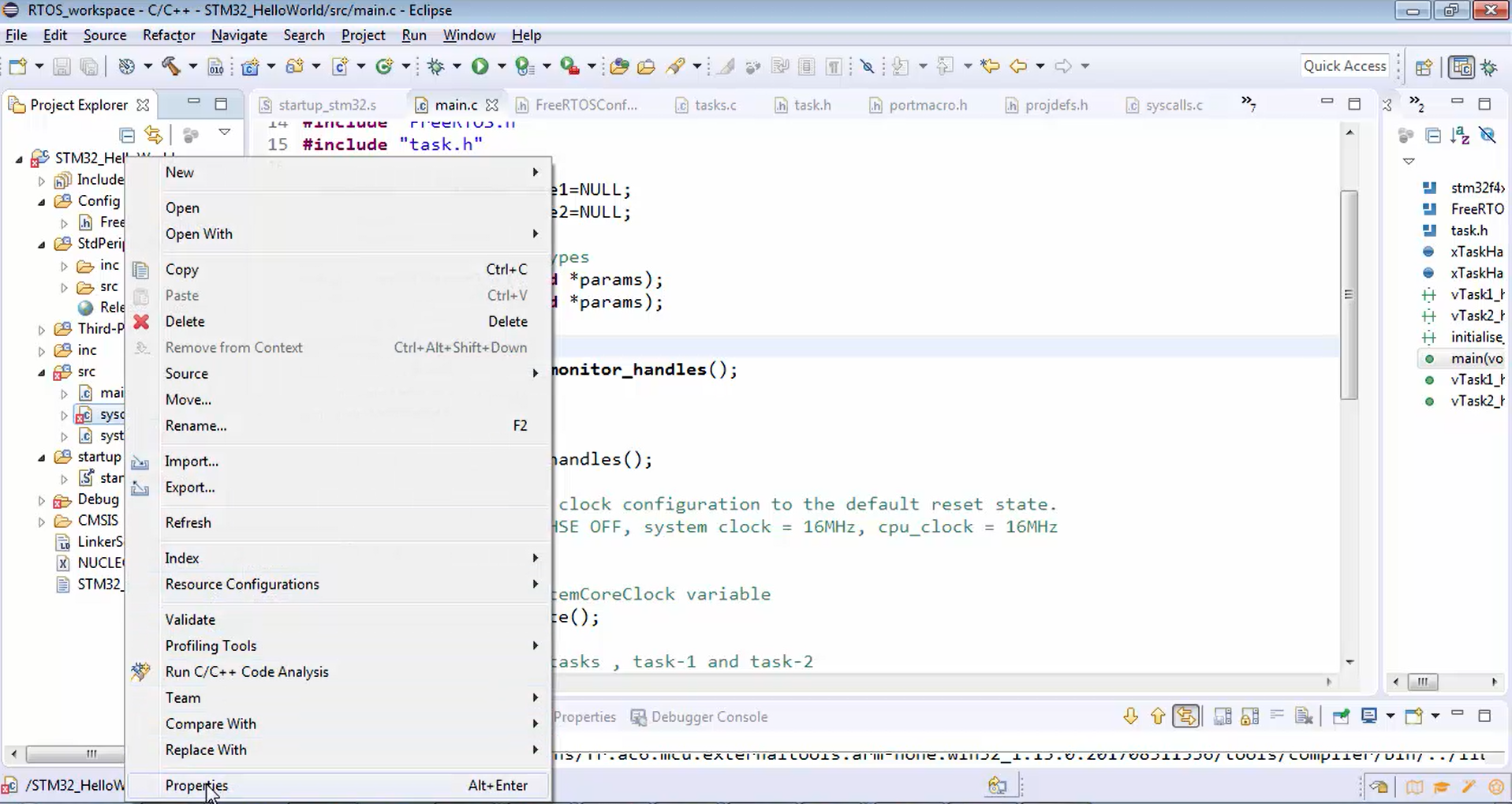The image size is (1512, 804).
Task: Go back with the yellow left arrow
Action: (1018, 66)
